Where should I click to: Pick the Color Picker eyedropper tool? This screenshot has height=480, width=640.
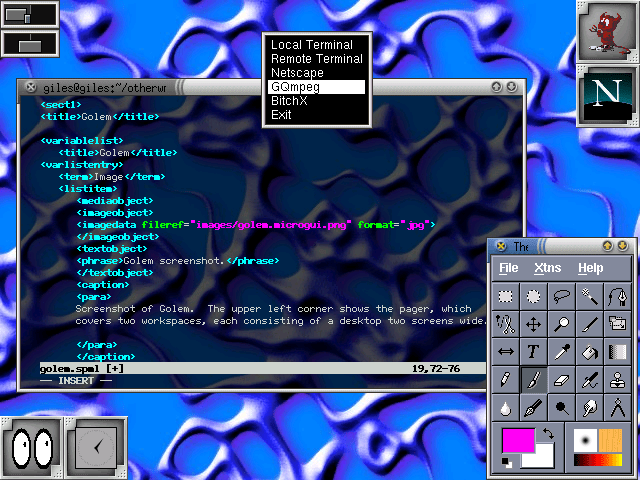[562, 352]
